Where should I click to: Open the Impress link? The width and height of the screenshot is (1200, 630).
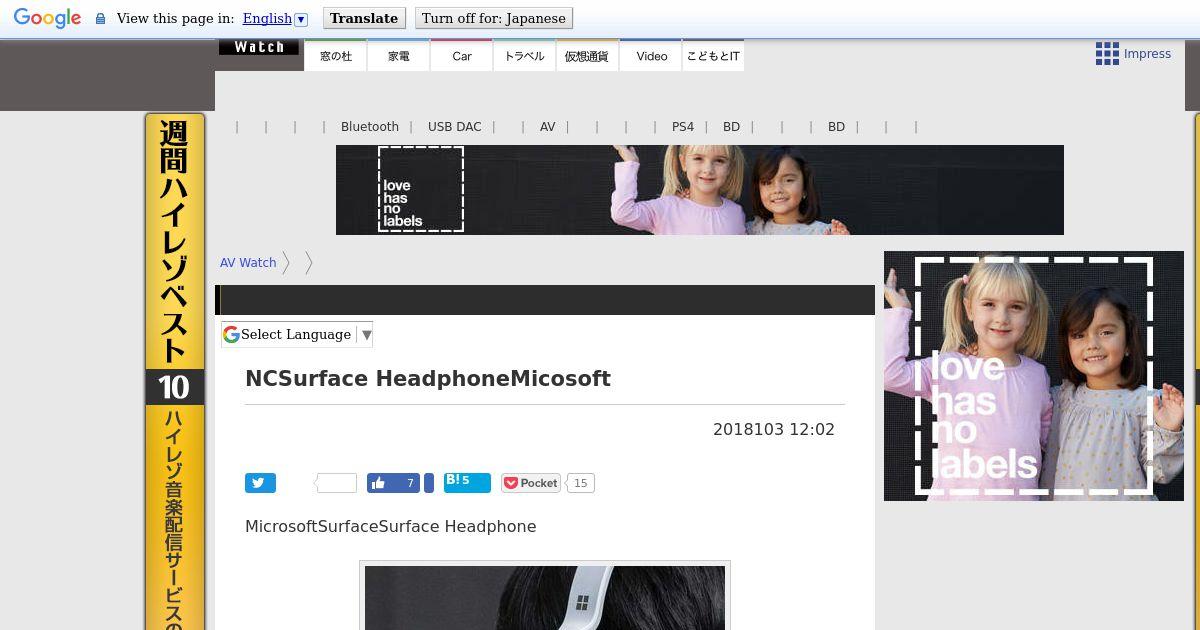(x=1147, y=54)
